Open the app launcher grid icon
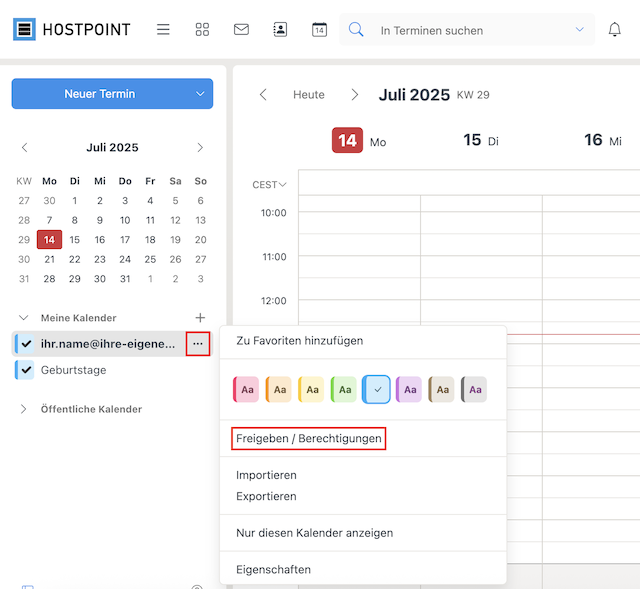Viewport: 640px width, 589px height. 202,29
